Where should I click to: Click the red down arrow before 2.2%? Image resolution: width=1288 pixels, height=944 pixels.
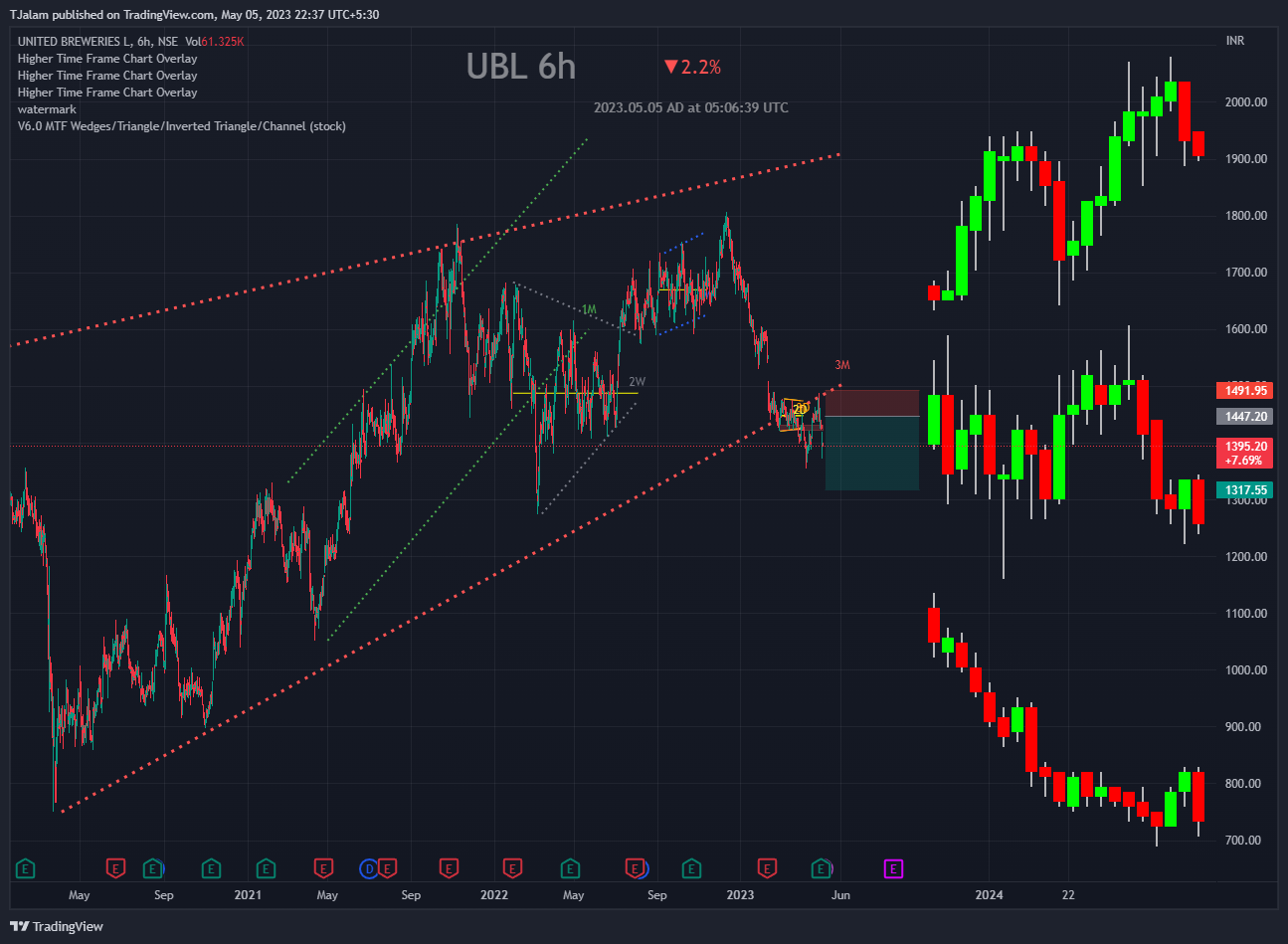(671, 67)
